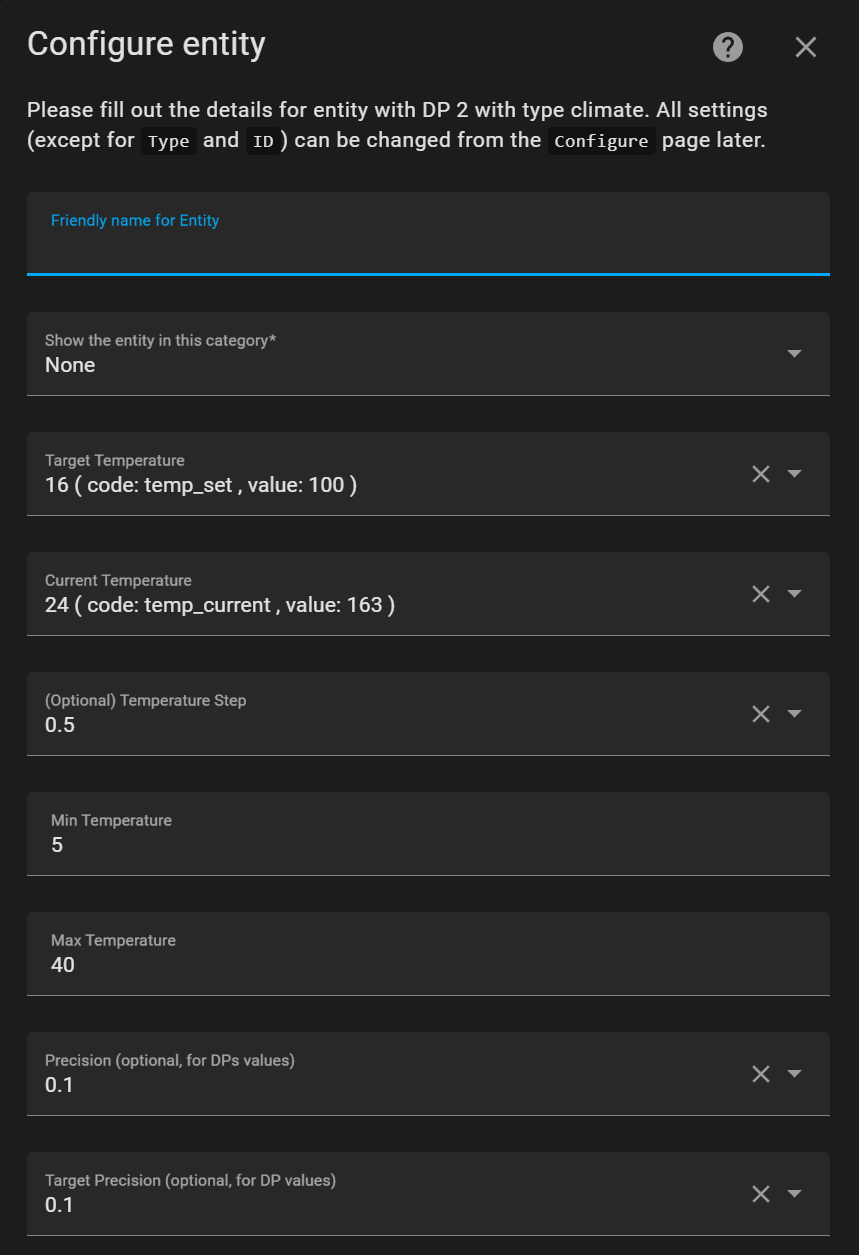Screen dimensions: 859x1255
Task: Expand the Precision dropdown arrow
Action: (795, 1074)
